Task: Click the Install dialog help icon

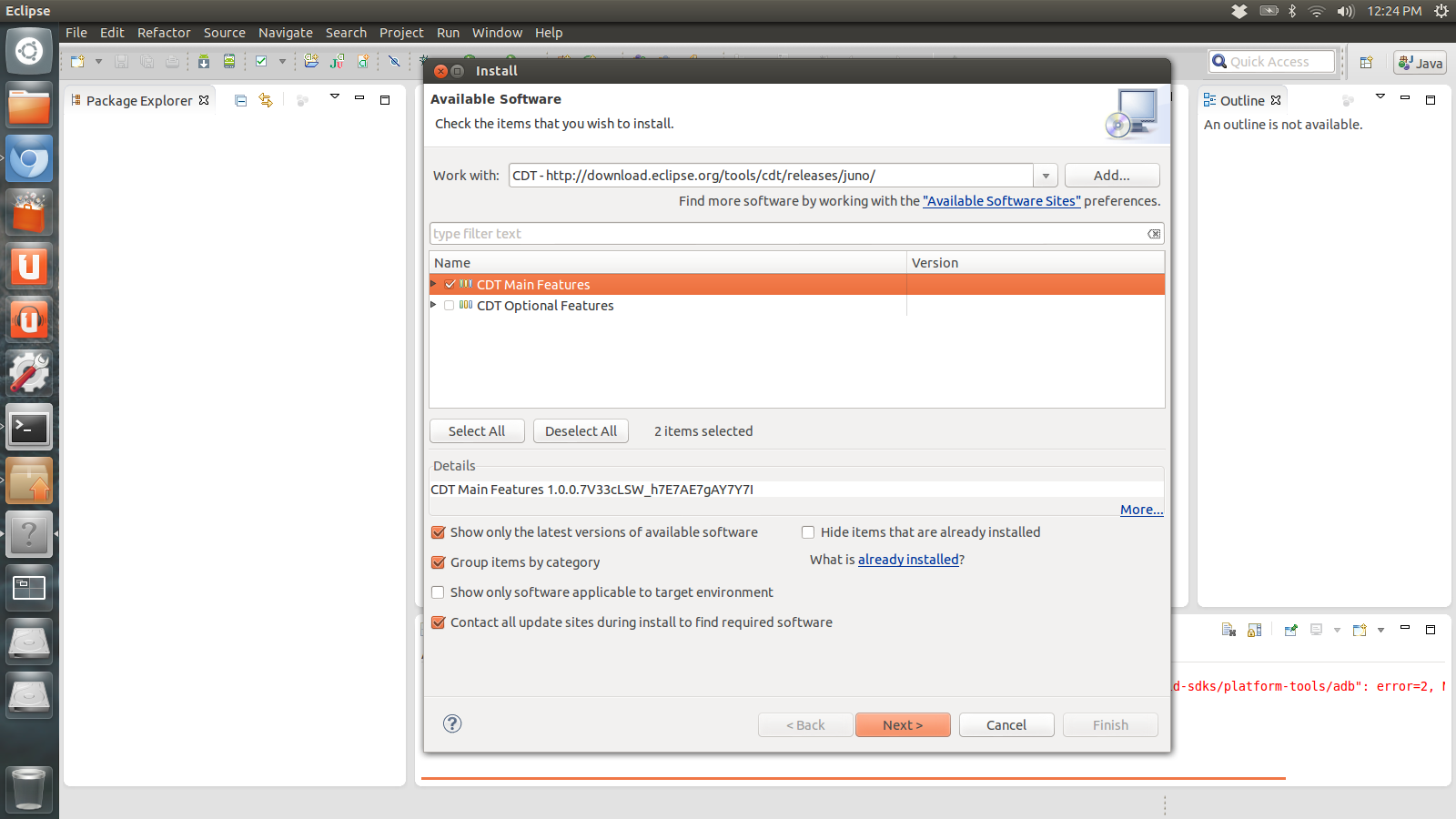Action: (452, 723)
